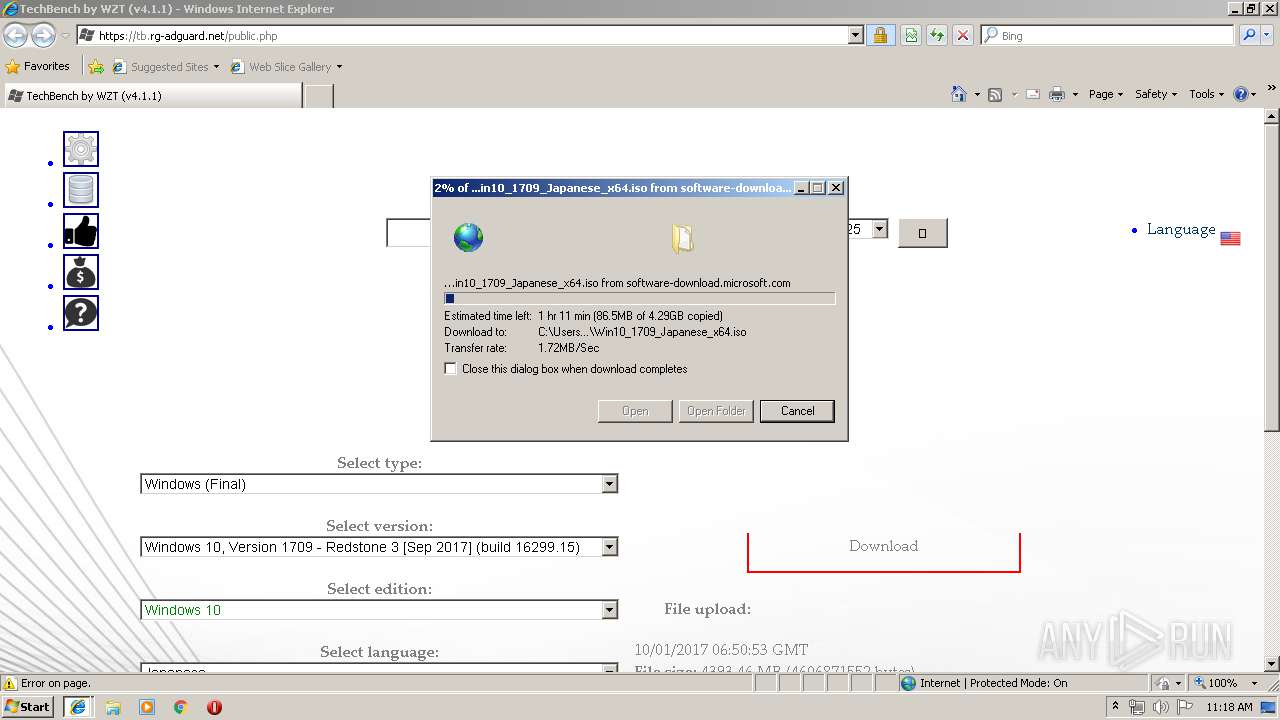1280x720 pixels.
Task: Open the zoom level dropdown at 100%
Action: pyautogui.click(x=1254, y=683)
